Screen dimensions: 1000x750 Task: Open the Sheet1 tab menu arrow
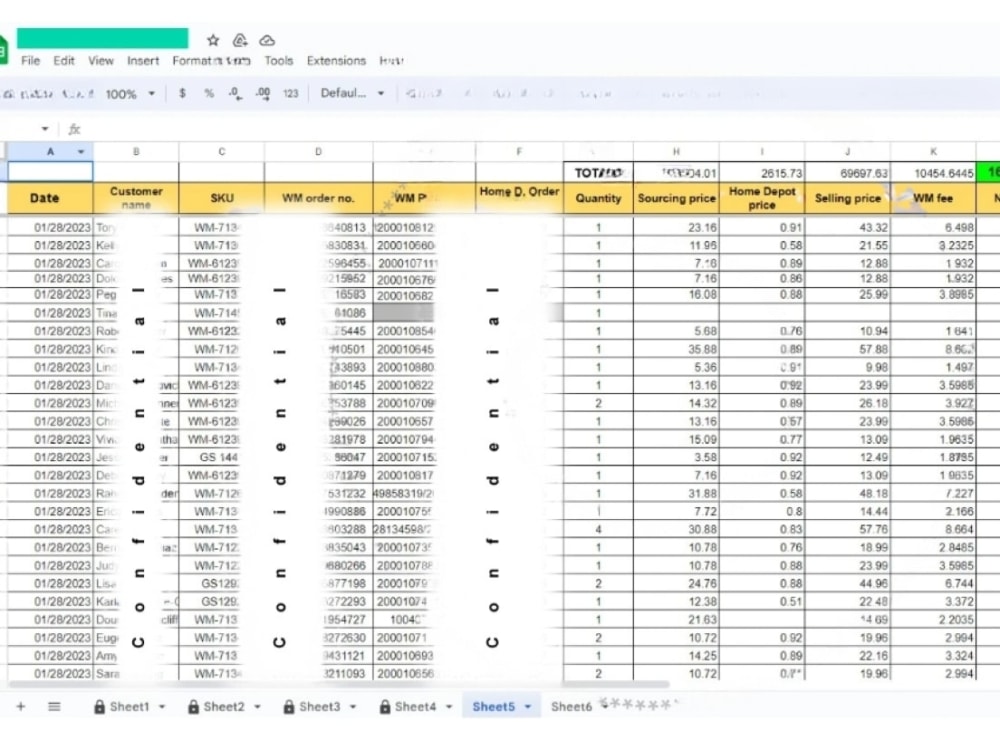(x=162, y=707)
